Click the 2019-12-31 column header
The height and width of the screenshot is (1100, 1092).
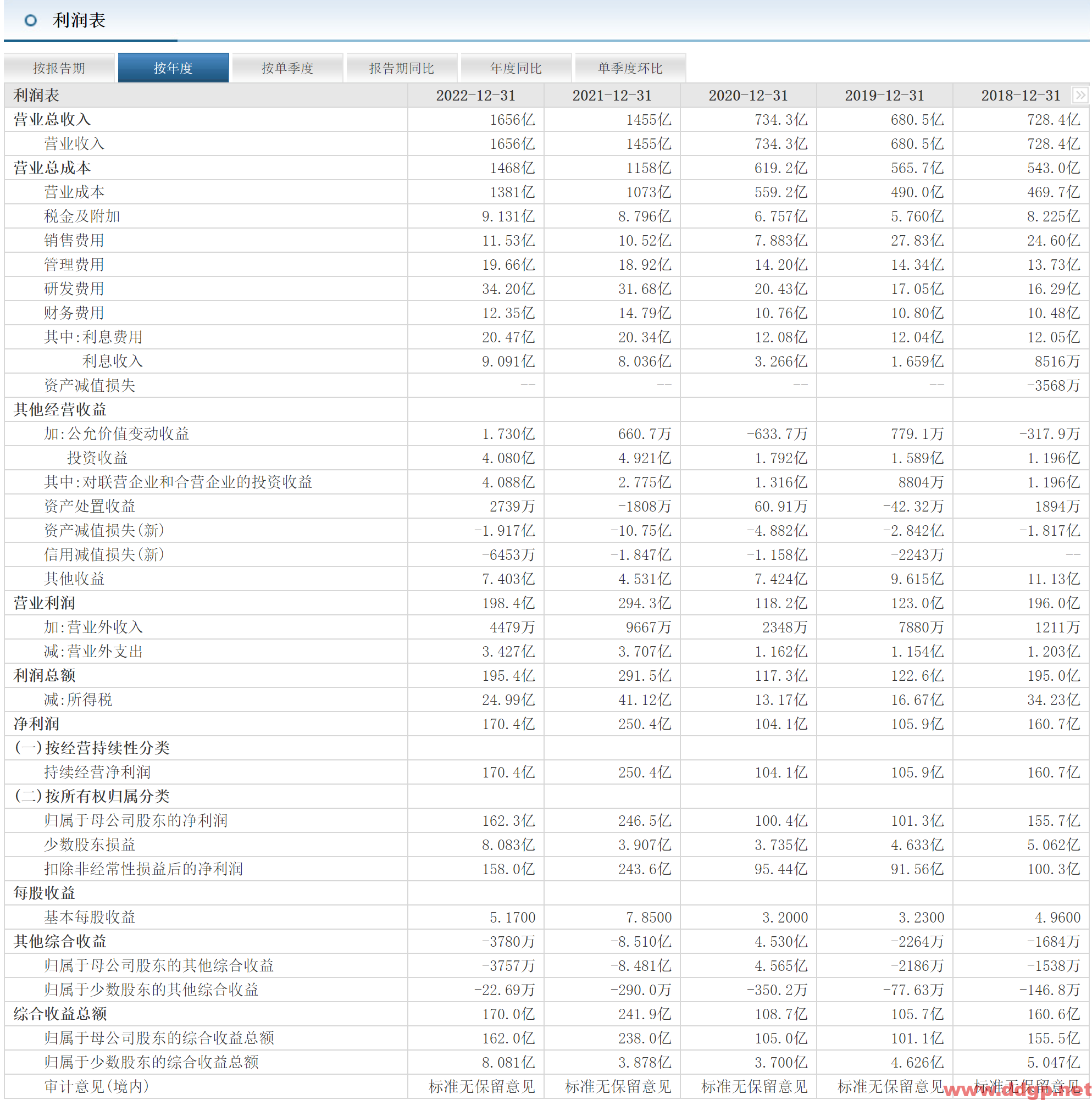pyautogui.click(x=885, y=96)
